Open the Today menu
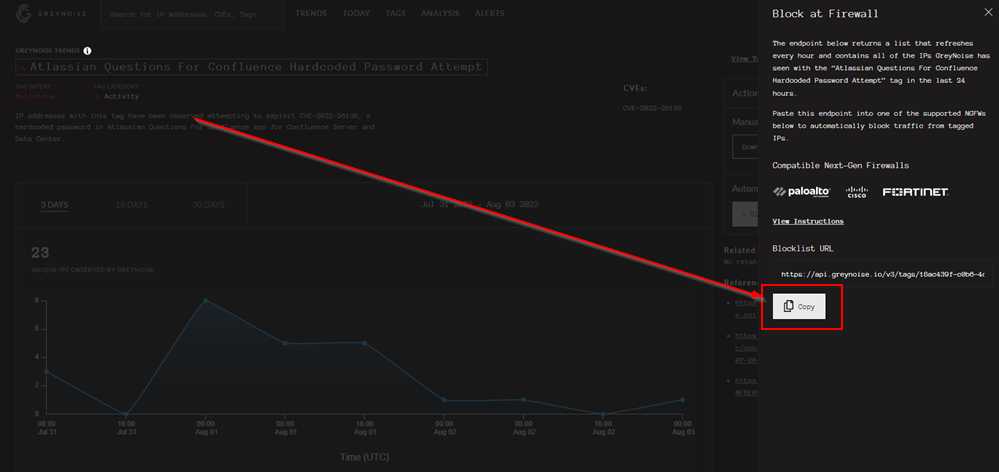Screen dimensions: 999x472 click(356, 13)
